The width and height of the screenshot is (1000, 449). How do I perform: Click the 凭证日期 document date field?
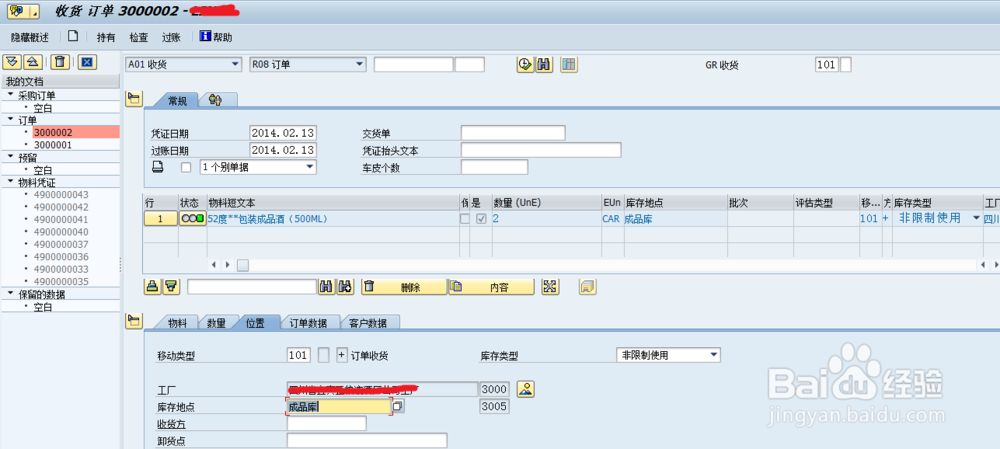pos(283,133)
